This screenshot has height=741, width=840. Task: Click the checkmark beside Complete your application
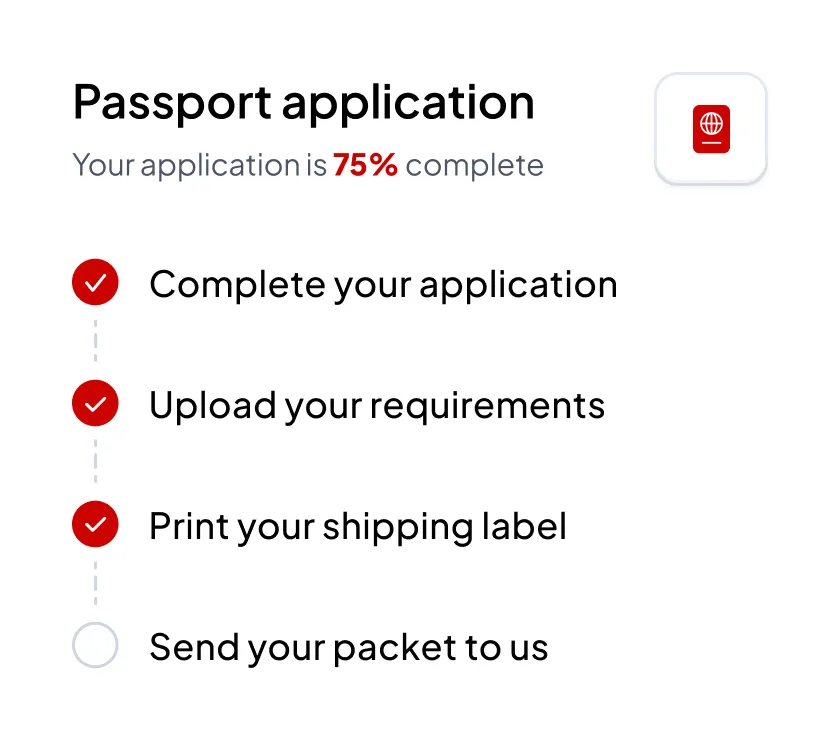95,282
